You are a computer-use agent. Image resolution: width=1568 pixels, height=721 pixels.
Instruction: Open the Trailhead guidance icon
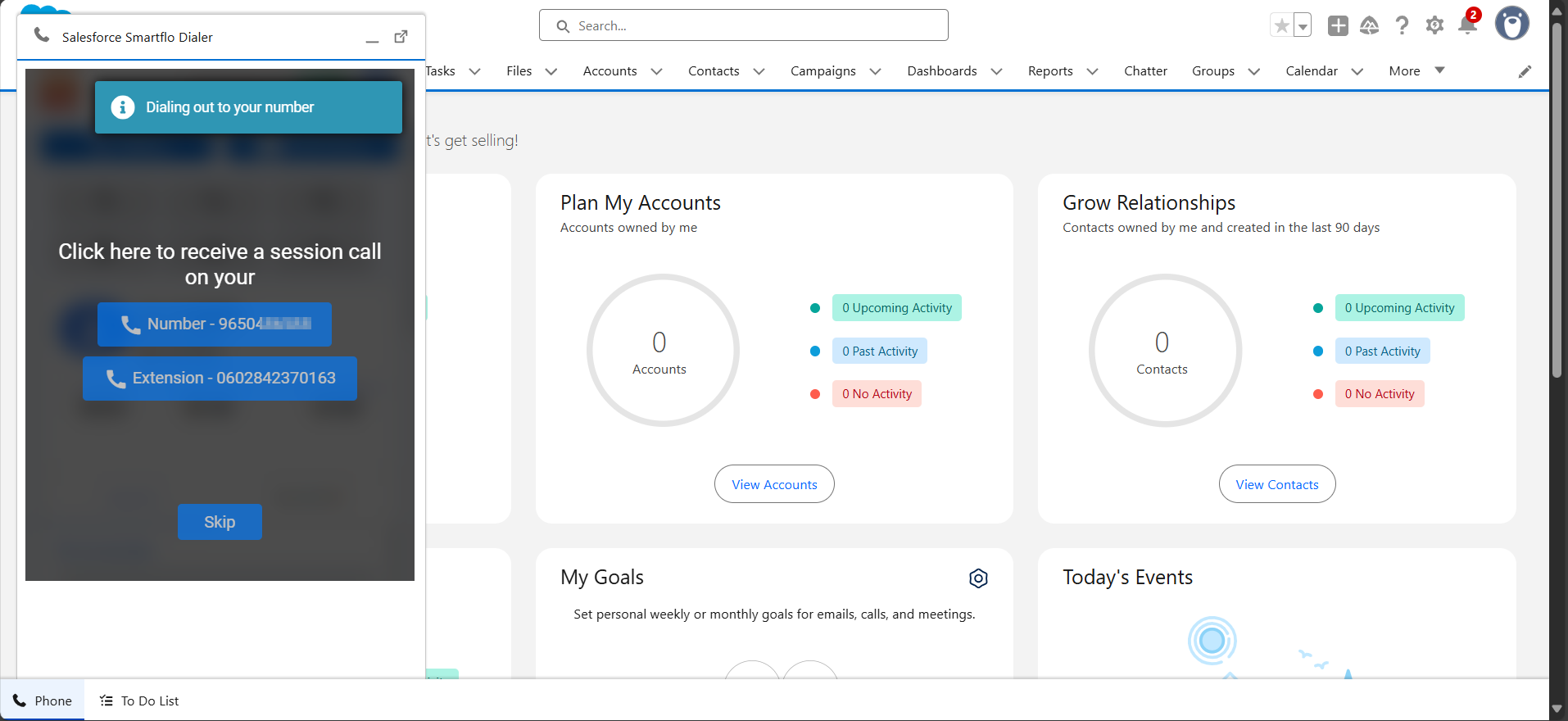coord(1370,25)
